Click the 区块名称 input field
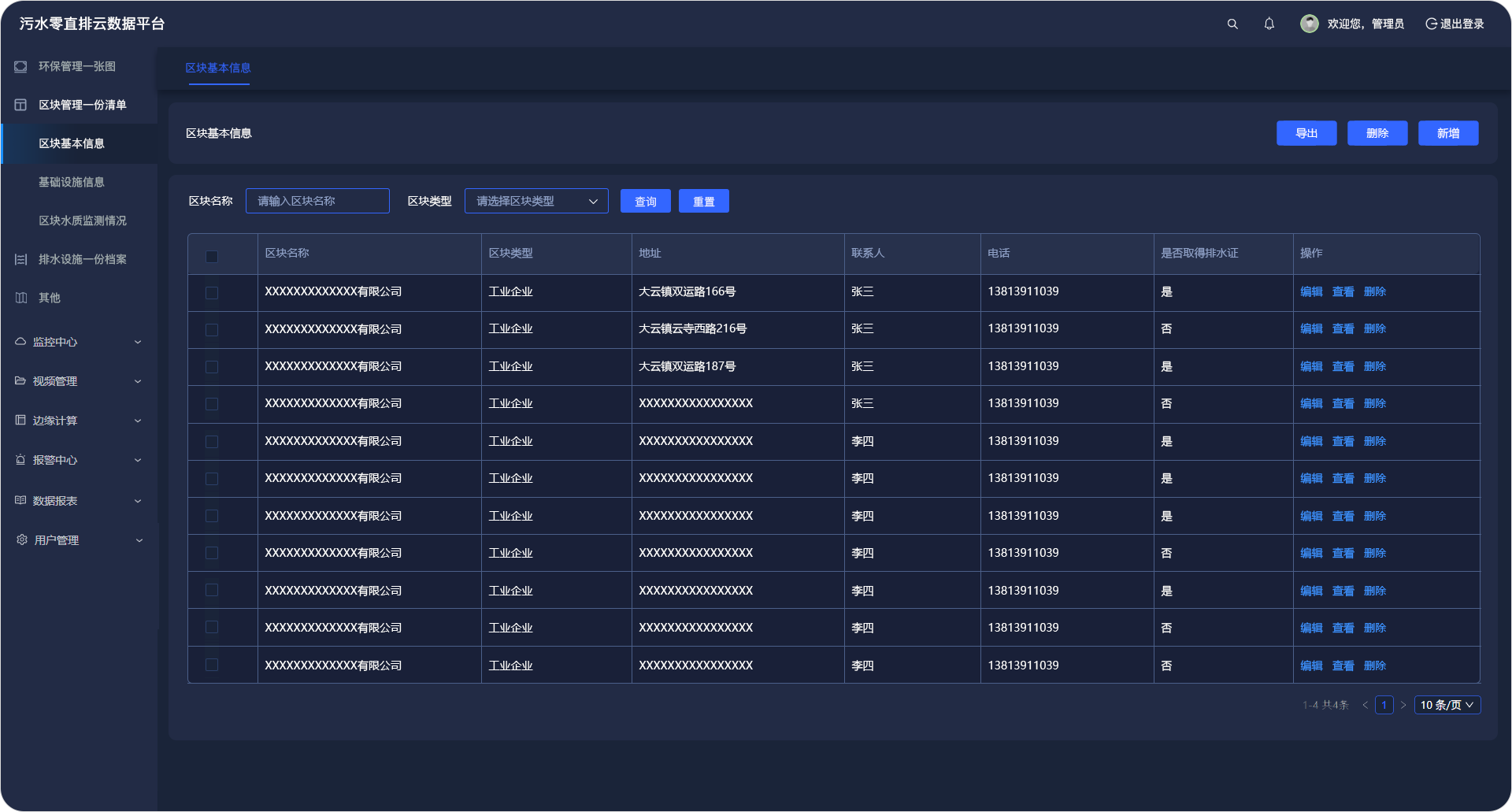This screenshot has height=812, width=1512. [x=317, y=202]
